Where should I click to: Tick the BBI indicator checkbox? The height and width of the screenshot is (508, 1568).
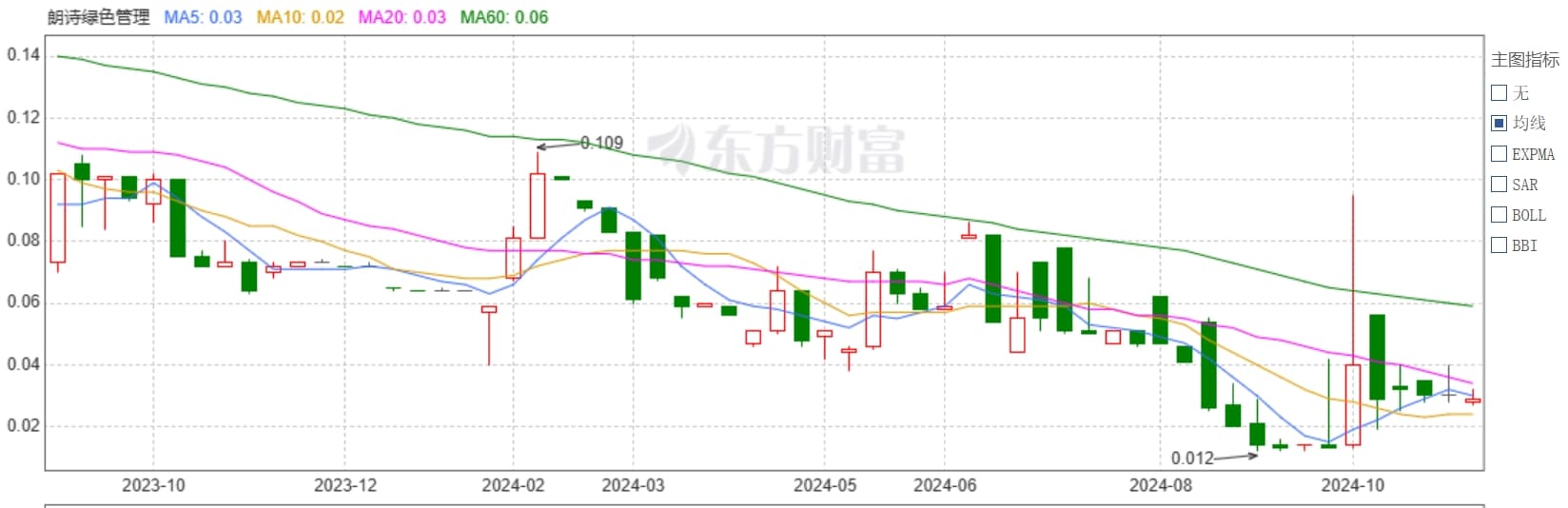click(x=1499, y=244)
